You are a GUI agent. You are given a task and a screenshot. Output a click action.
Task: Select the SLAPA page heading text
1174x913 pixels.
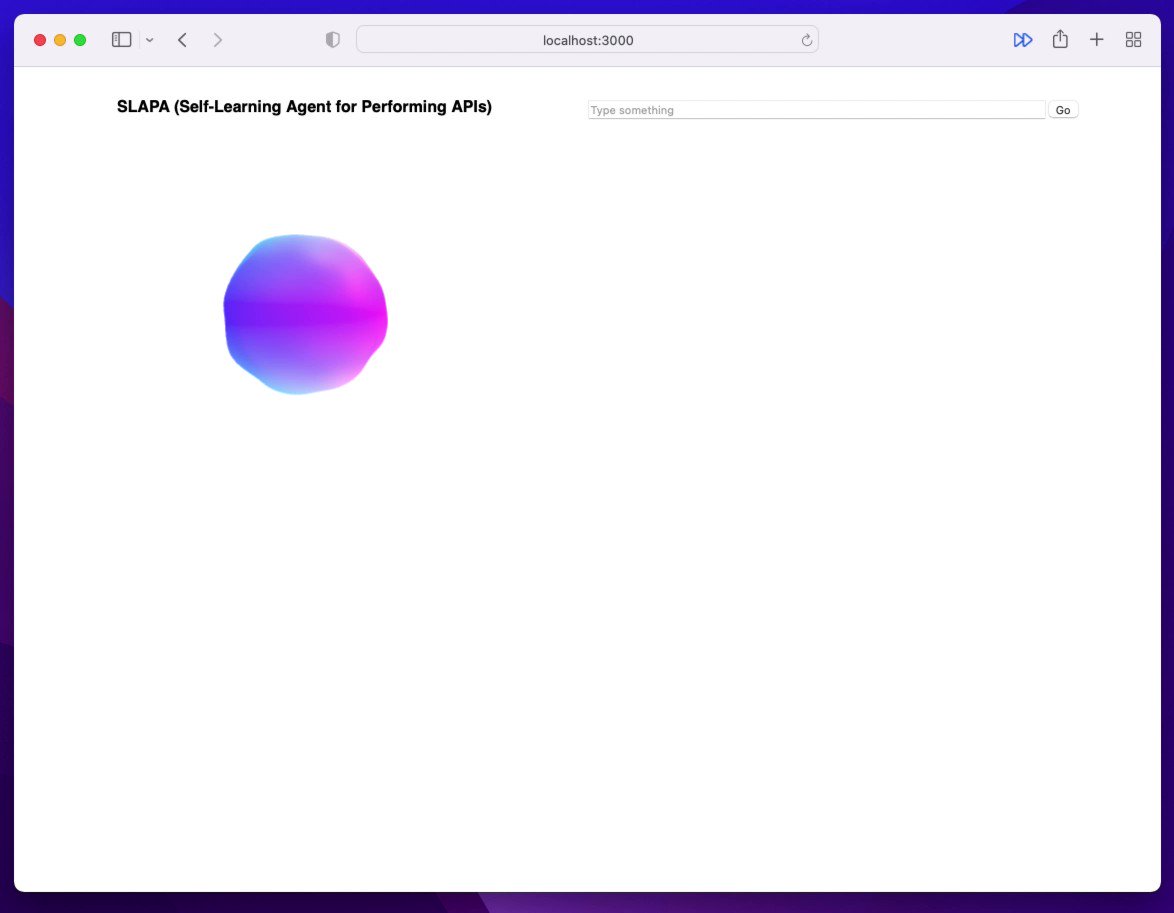(304, 106)
